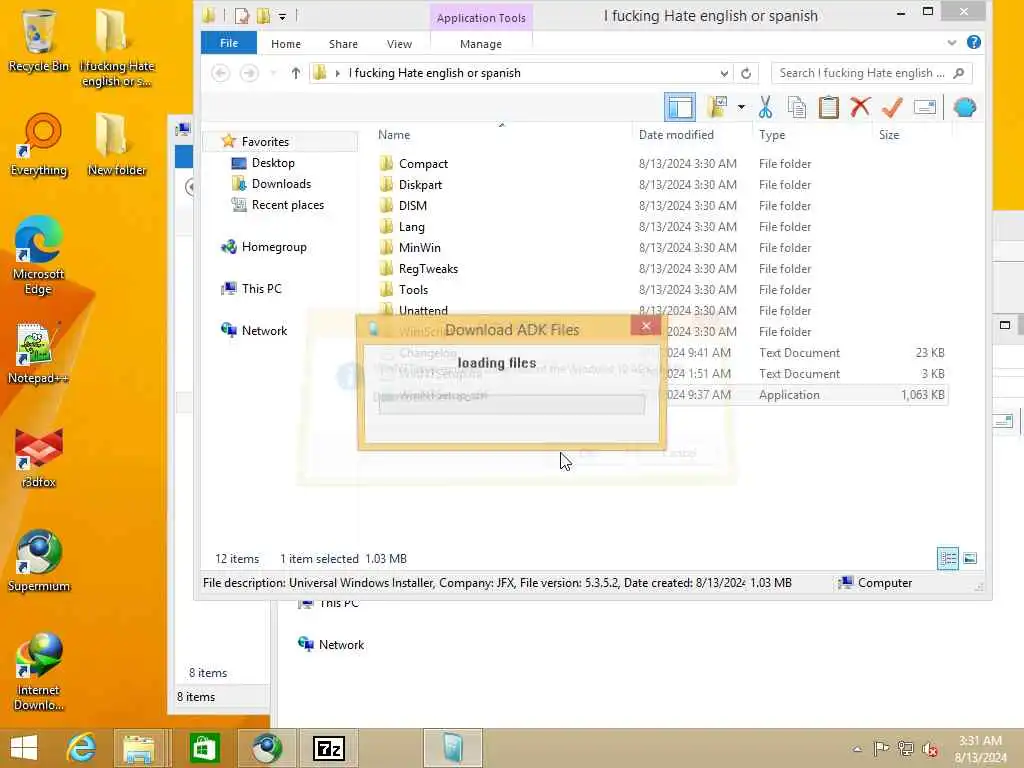Select the Compact folder row
The height and width of the screenshot is (768, 1024).
coord(662,163)
